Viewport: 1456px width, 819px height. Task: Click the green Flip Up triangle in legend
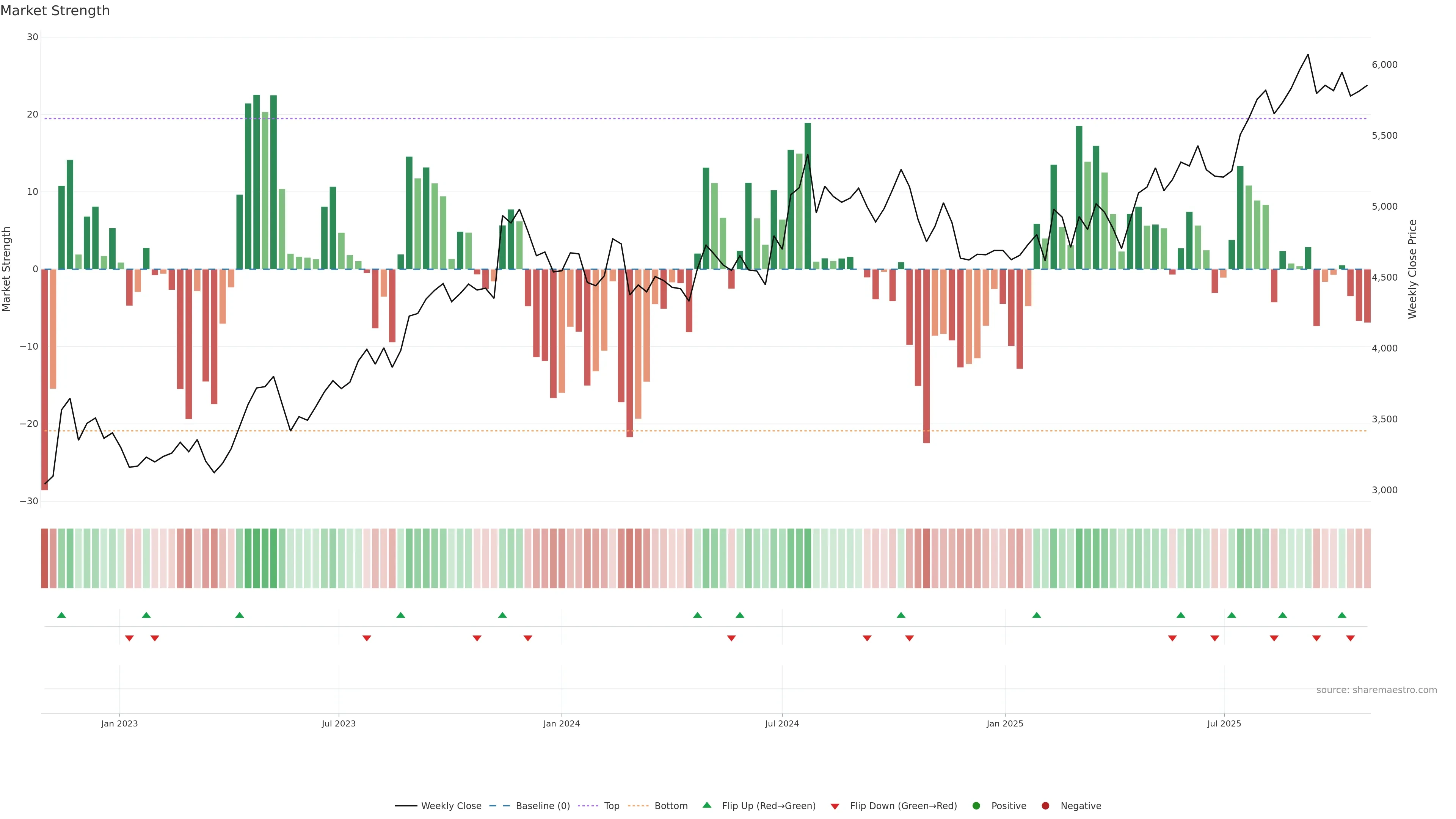tap(706, 805)
